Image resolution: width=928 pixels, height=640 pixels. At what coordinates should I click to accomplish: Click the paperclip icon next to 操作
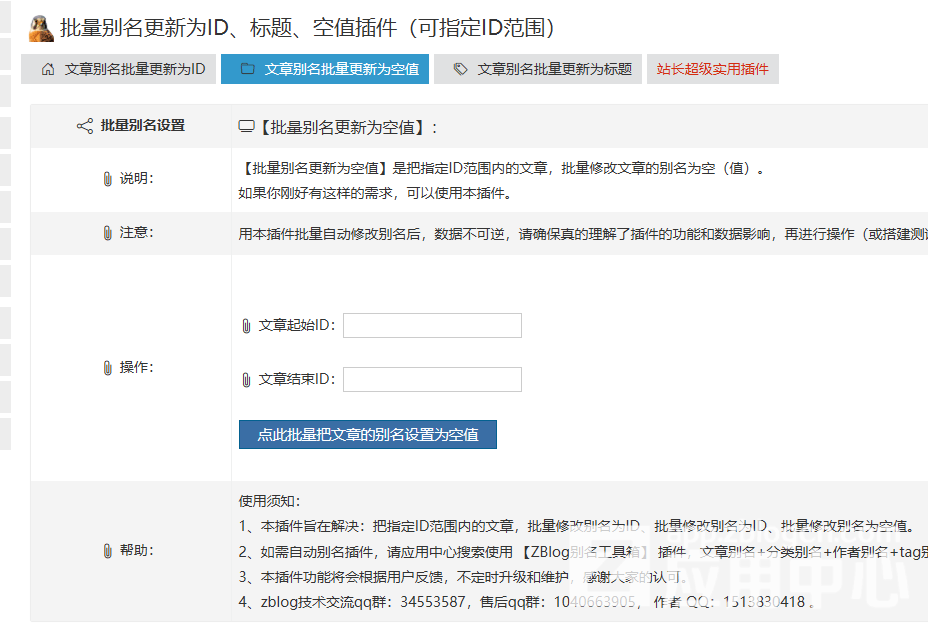tap(107, 368)
